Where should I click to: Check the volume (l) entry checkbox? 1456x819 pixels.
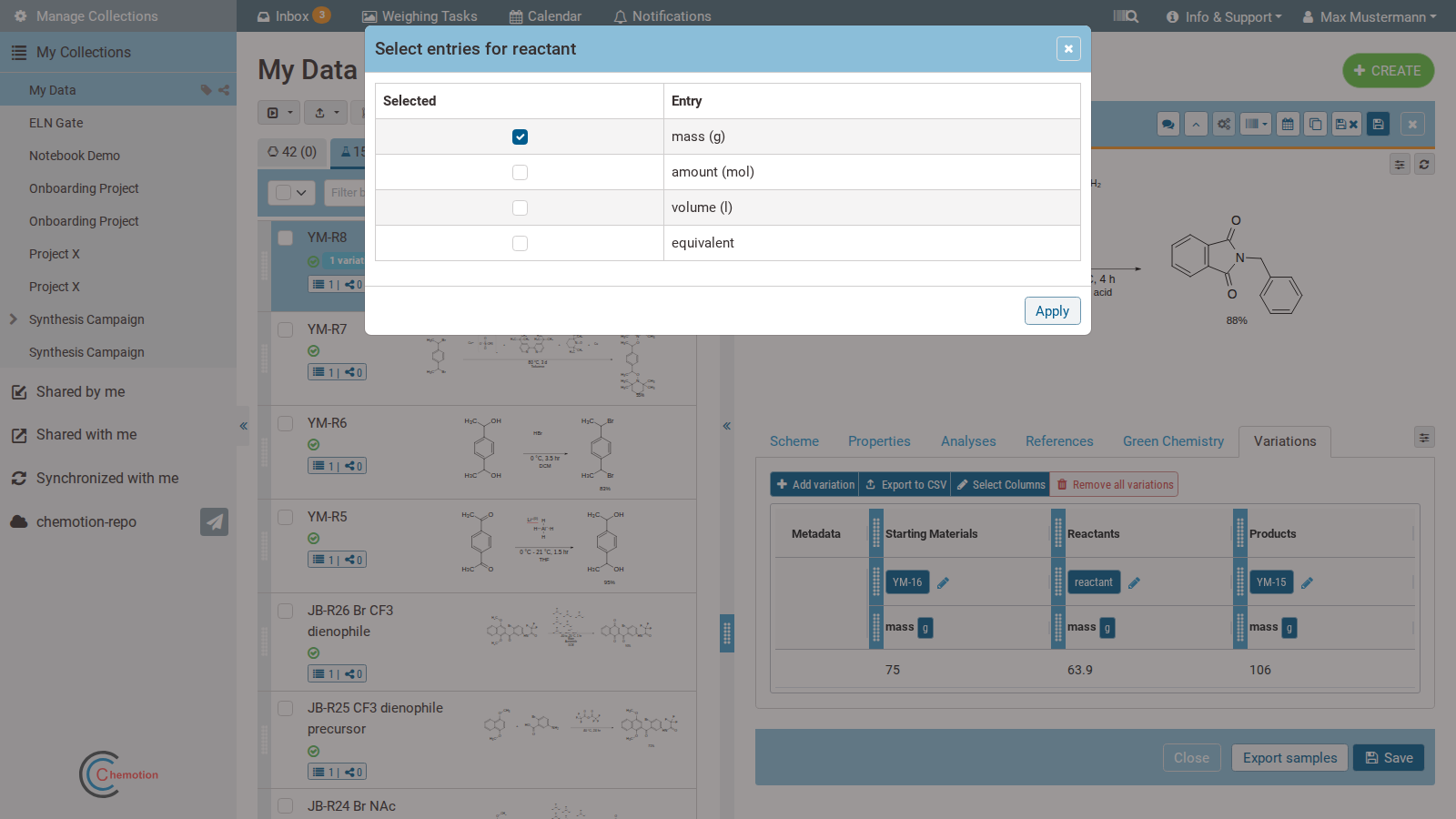pyautogui.click(x=520, y=207)
